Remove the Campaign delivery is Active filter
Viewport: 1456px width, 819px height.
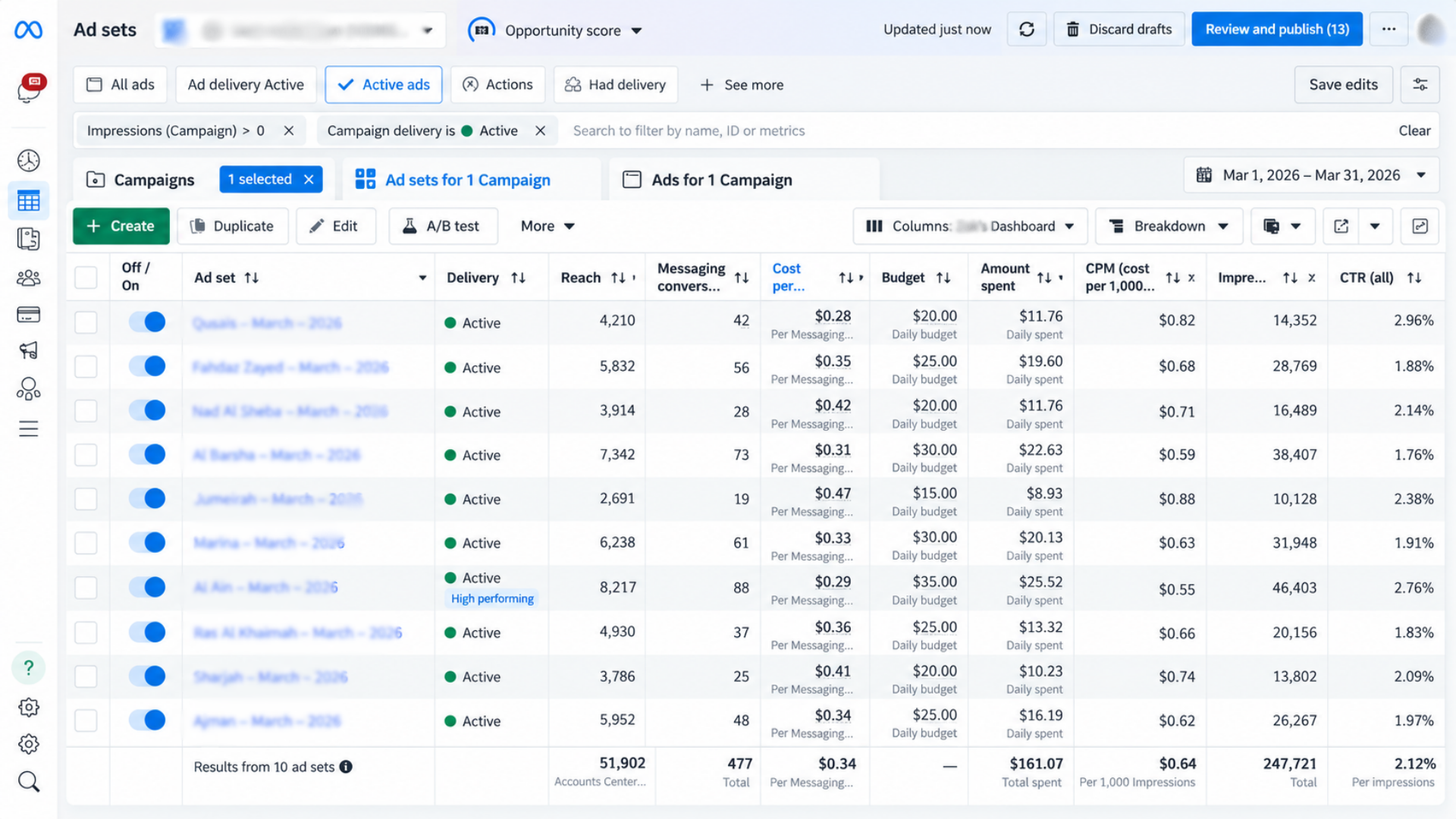[540, 130]
